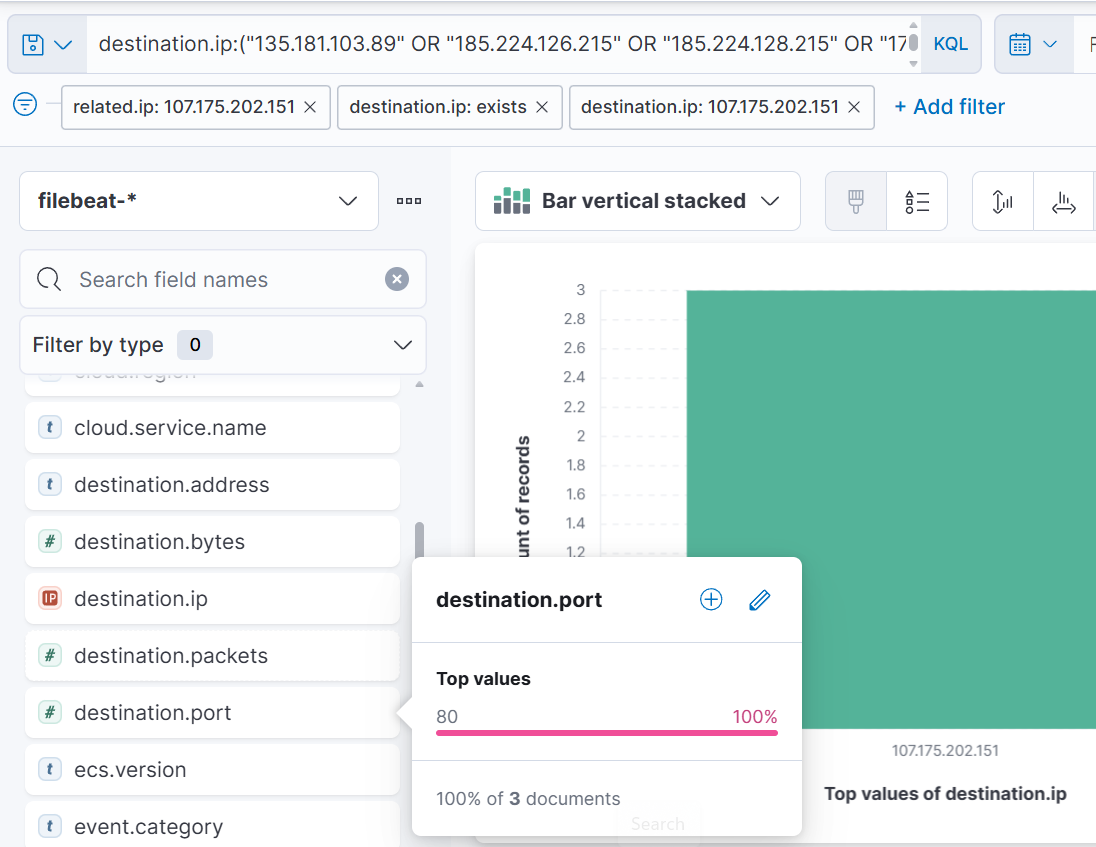
Task: Remove the related.ip: 107.175.202.151 filter
Action: 310,107
